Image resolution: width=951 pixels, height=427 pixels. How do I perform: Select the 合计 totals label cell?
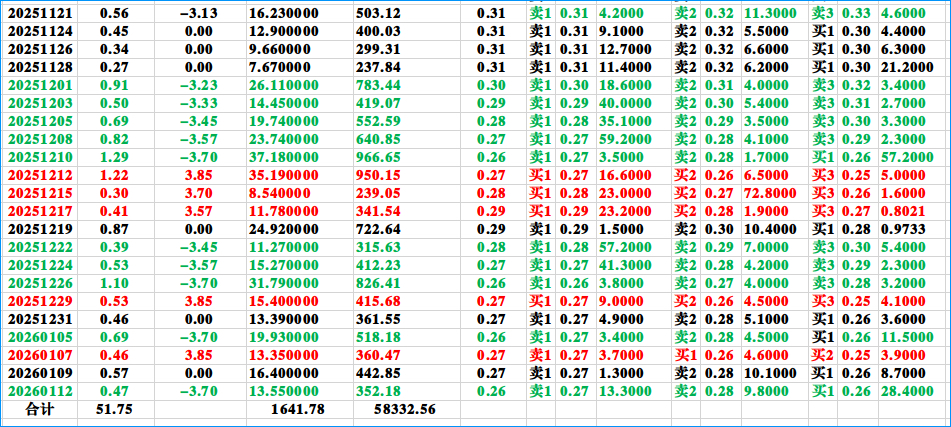click(39, 409)
